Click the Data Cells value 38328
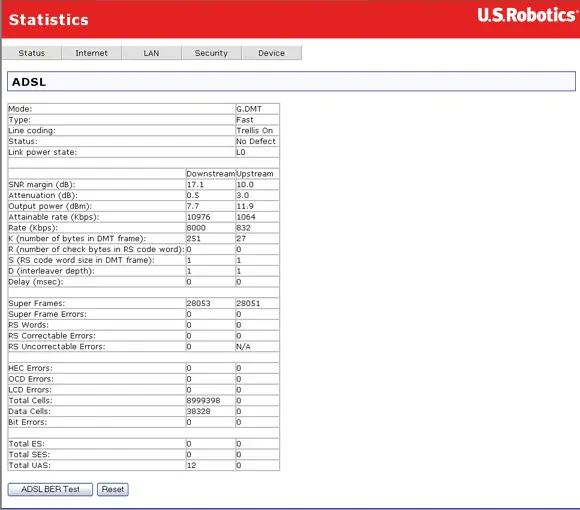 198,411
